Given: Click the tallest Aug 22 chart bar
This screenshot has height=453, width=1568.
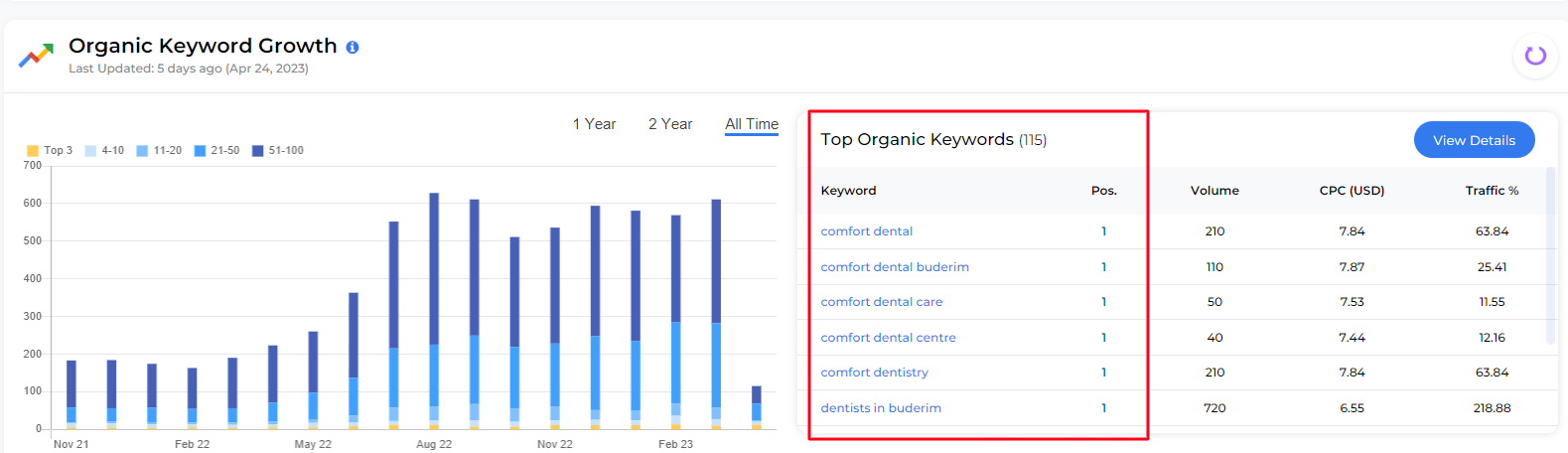Looking at the screenshot, I should tap(434, 298).
